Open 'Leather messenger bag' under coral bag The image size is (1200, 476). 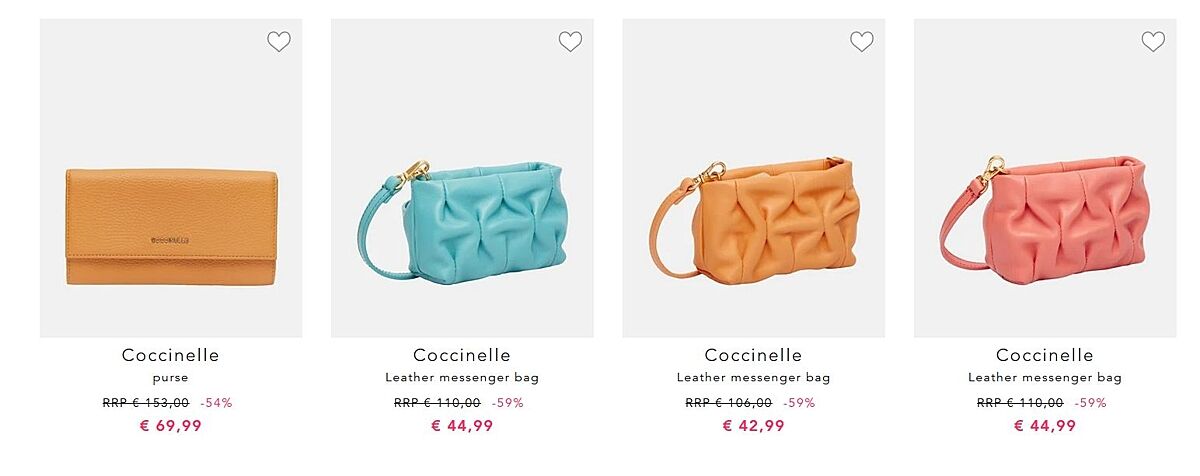coord(1045,378)
